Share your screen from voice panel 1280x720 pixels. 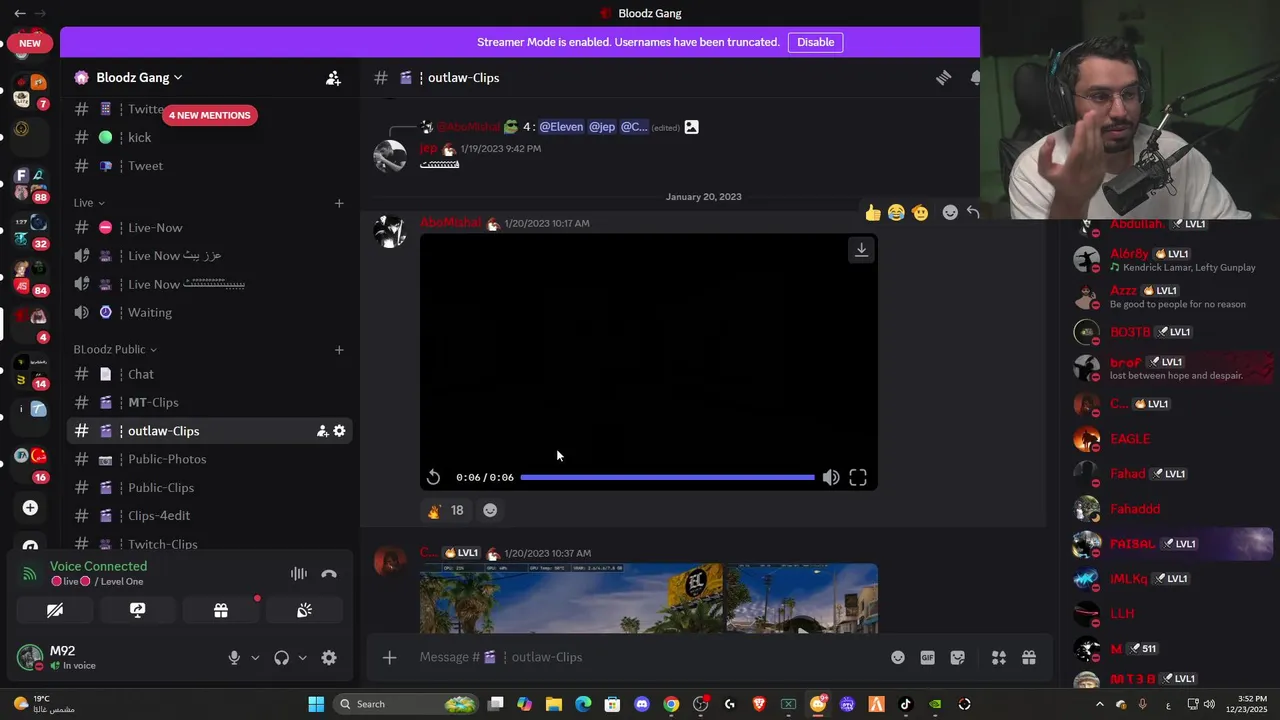click(x=138, y=610)
